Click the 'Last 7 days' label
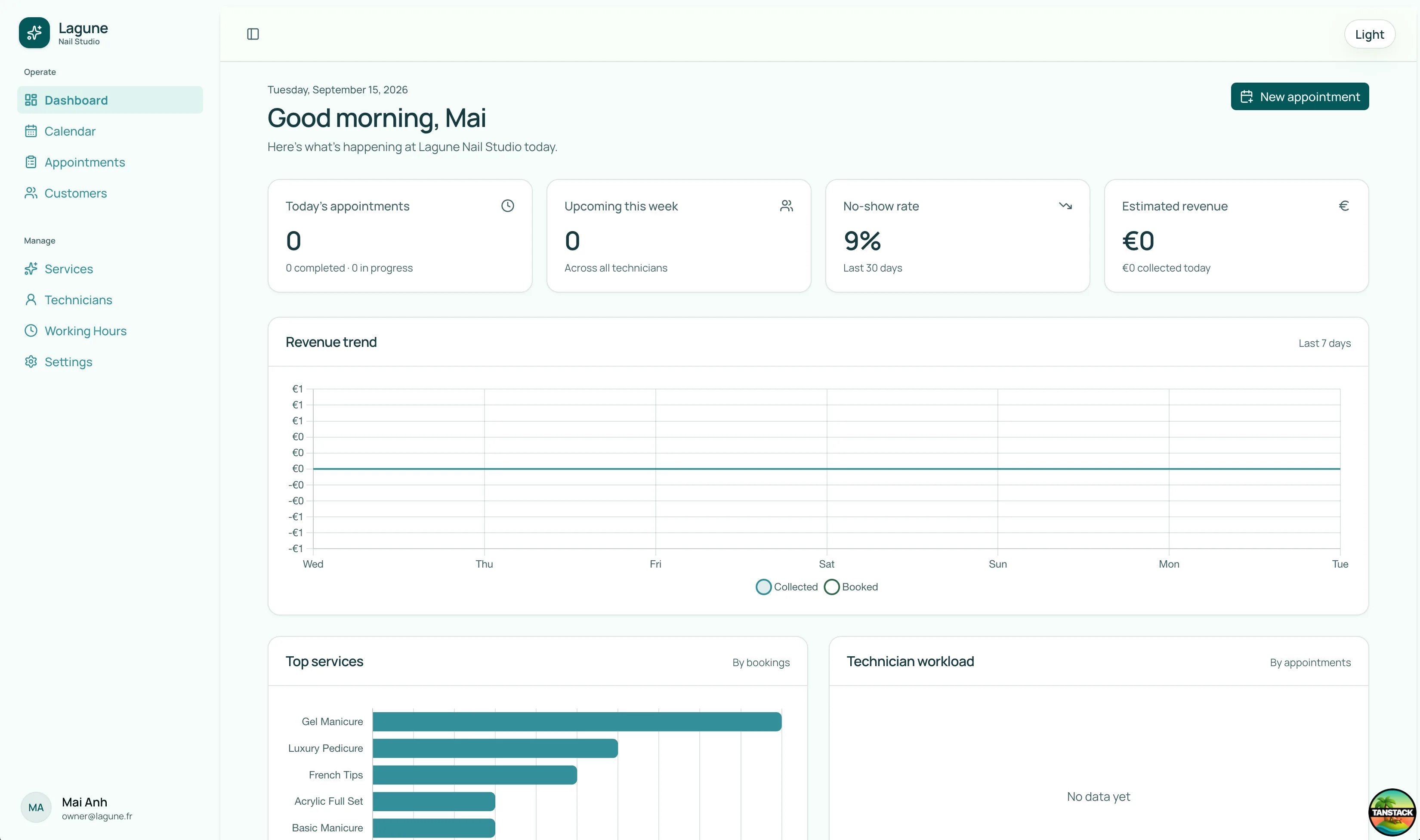 (1324, 343)
